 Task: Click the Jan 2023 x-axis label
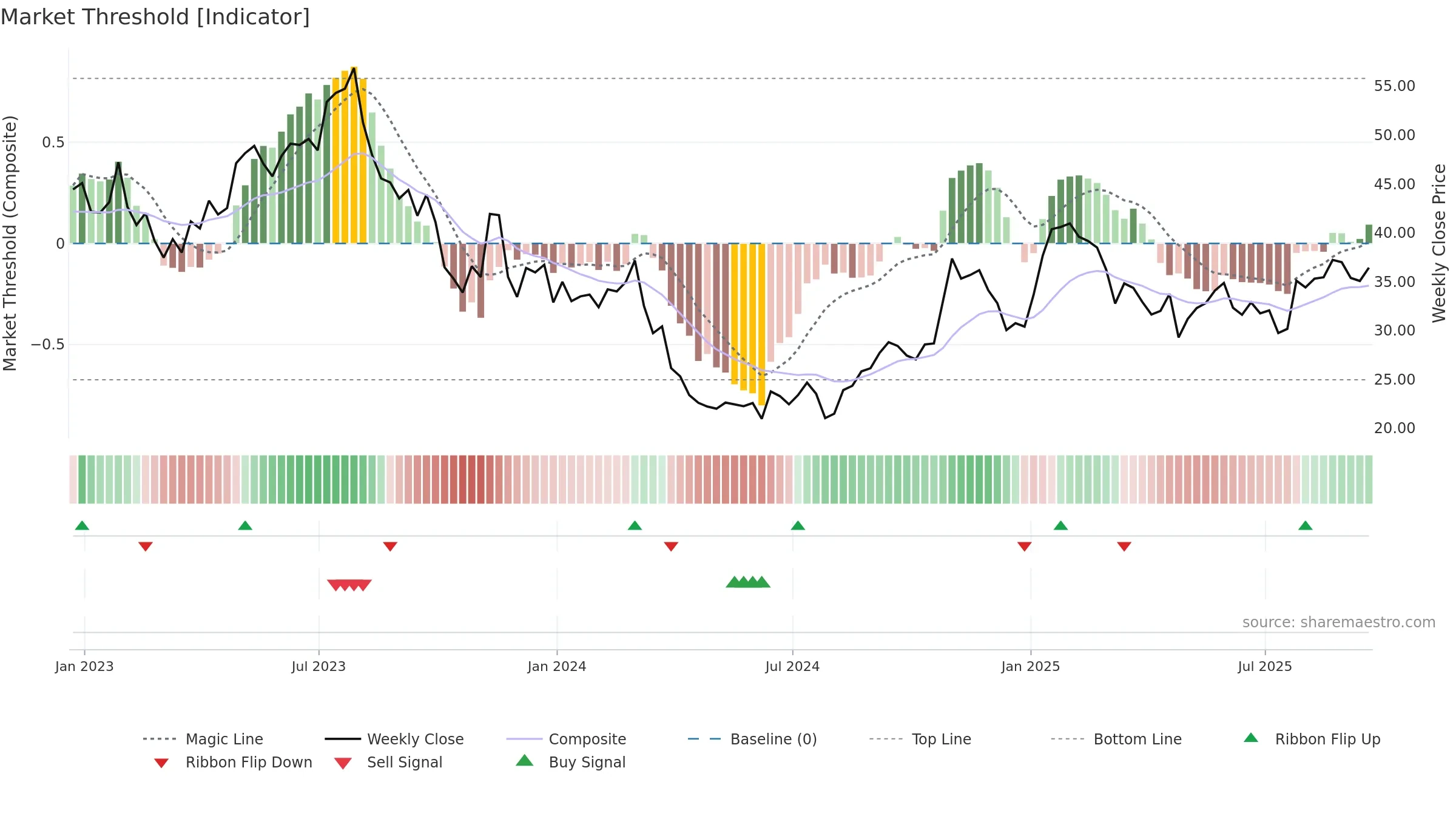(84, 666)
